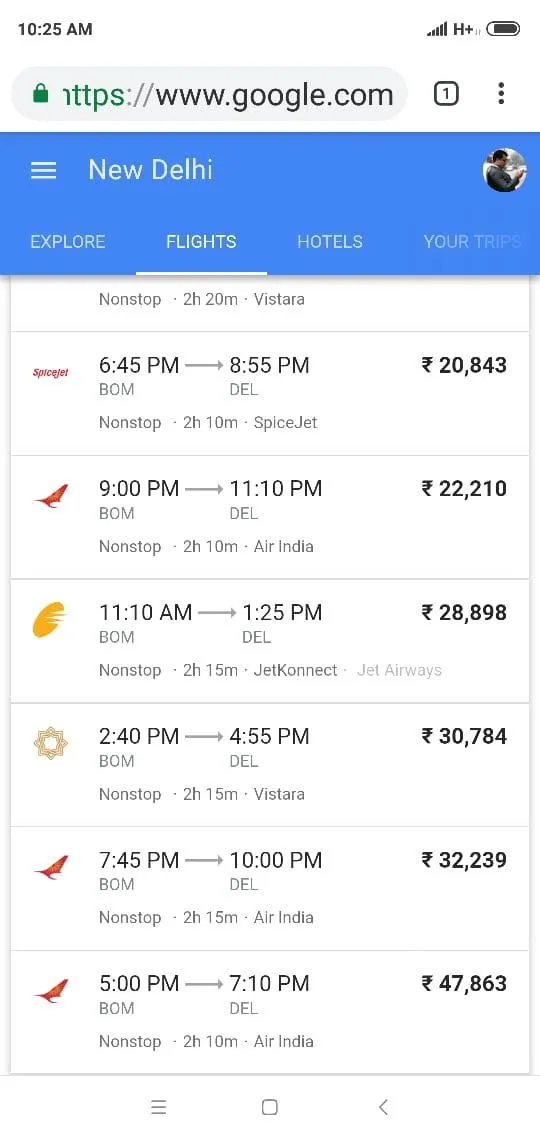Open the Android recent apps button

(158, 1107)
